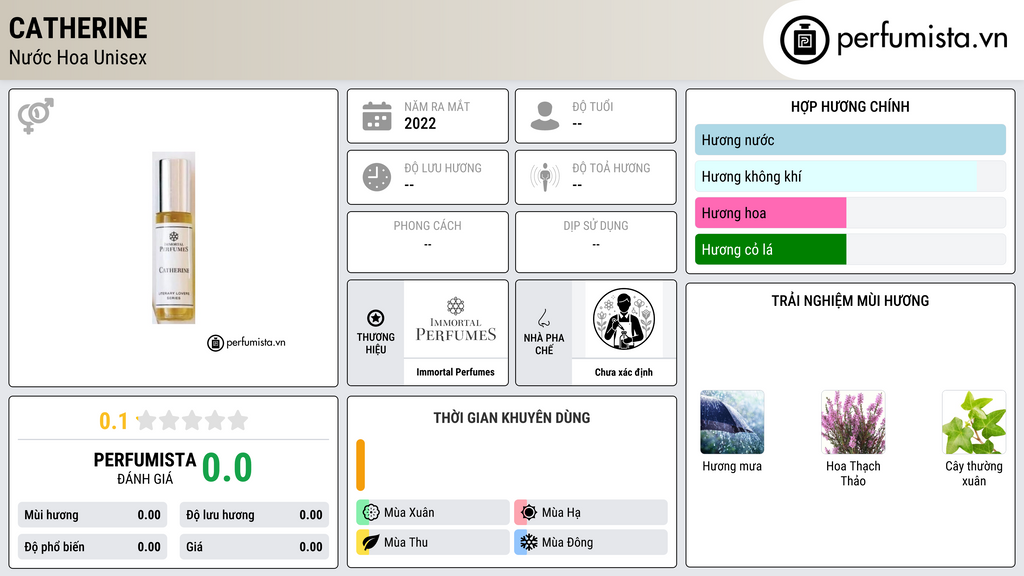Click the orange recommended time bar
The height and width of the screenshot is (576, 1024).
tap(360, 465)
